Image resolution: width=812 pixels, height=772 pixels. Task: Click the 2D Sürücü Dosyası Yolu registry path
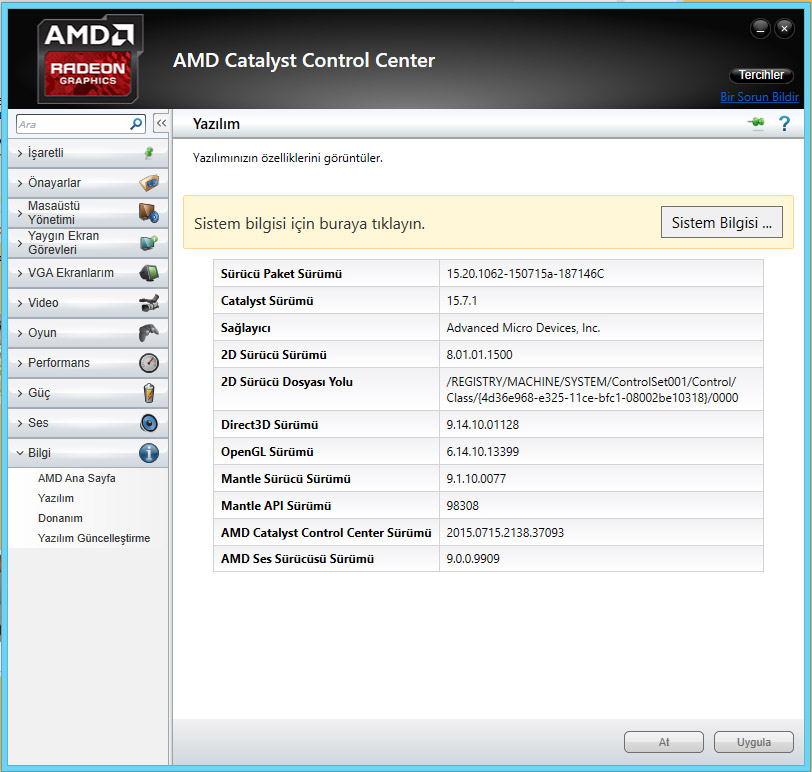click(x=592, y=390)
